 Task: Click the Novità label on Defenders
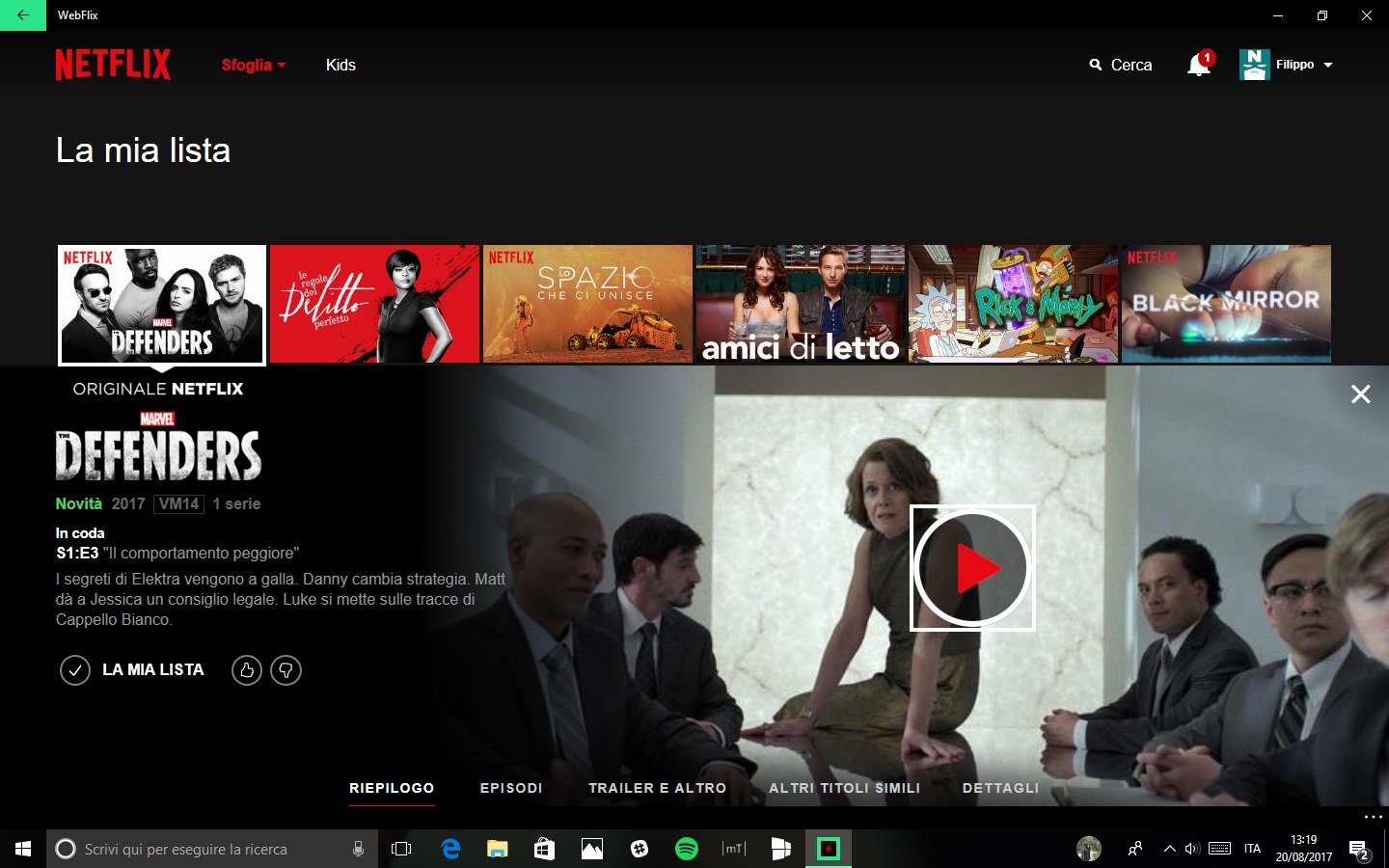pyautogui.click(x=78, y=503)
